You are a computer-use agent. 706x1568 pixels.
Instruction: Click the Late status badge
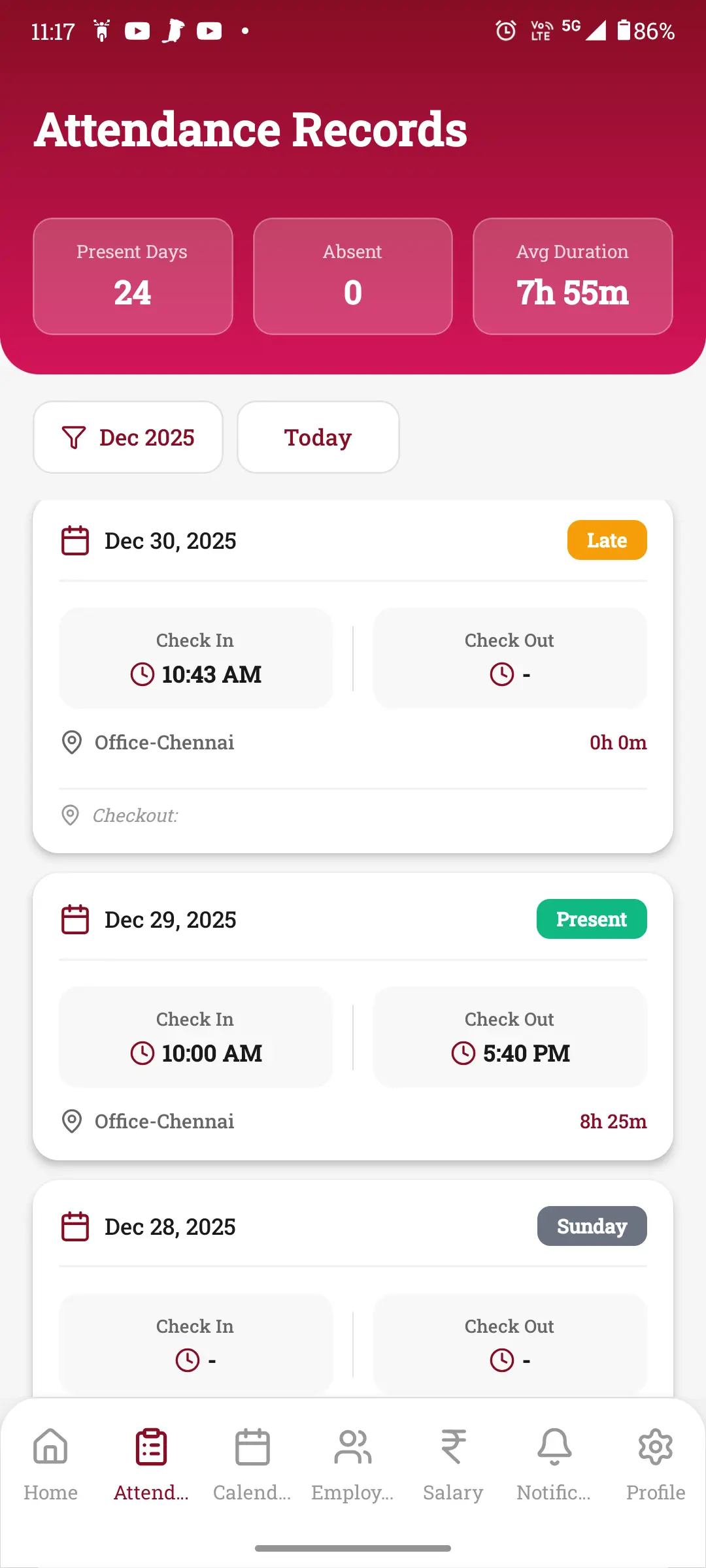tap(607, 540)
